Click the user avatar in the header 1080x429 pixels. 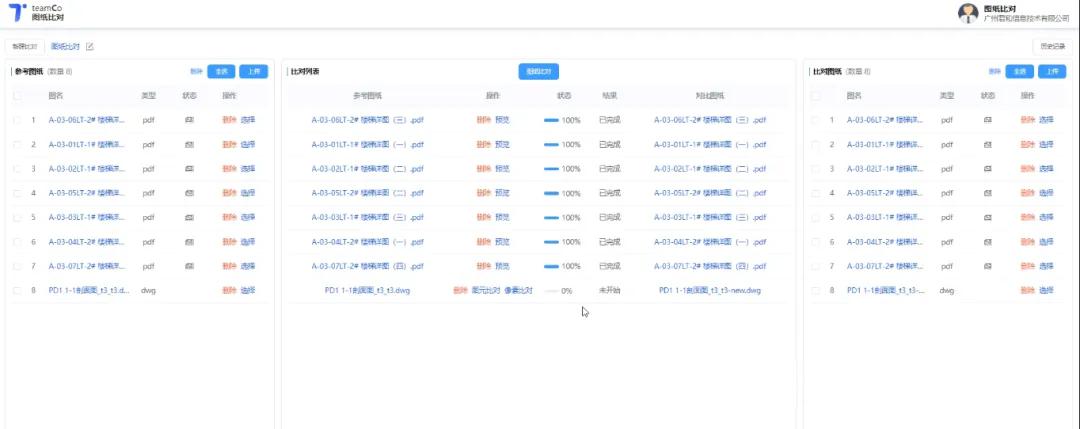point(968,12)
